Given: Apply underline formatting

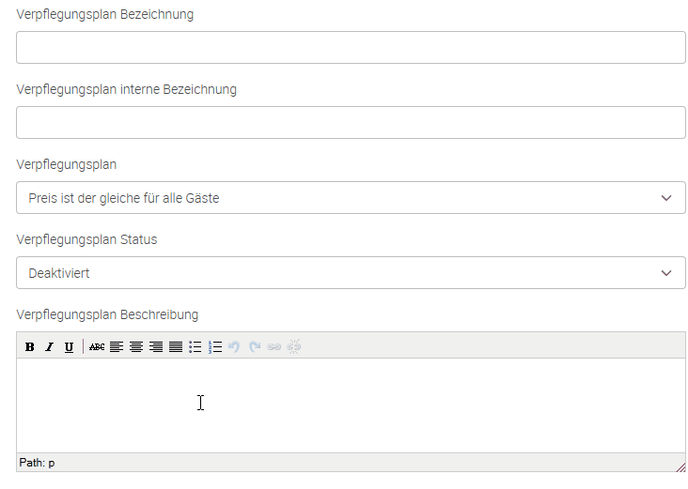Looking at the screenshot, I should pyautogui.click(x=69, y=347).
